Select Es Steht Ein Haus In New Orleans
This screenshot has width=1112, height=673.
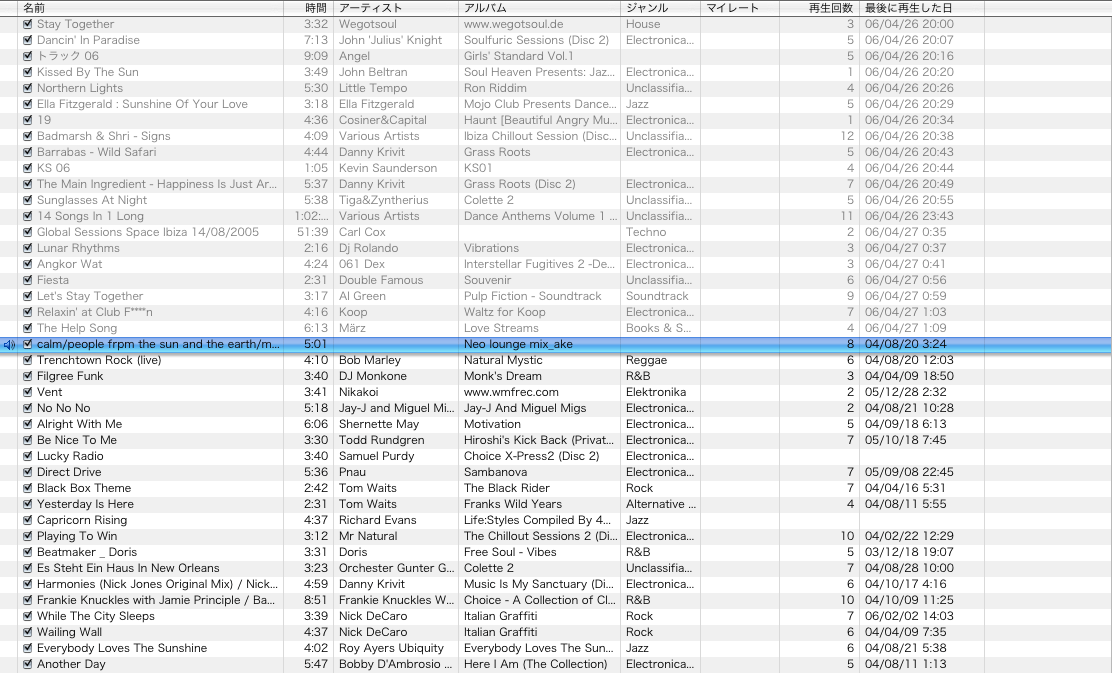128,569
